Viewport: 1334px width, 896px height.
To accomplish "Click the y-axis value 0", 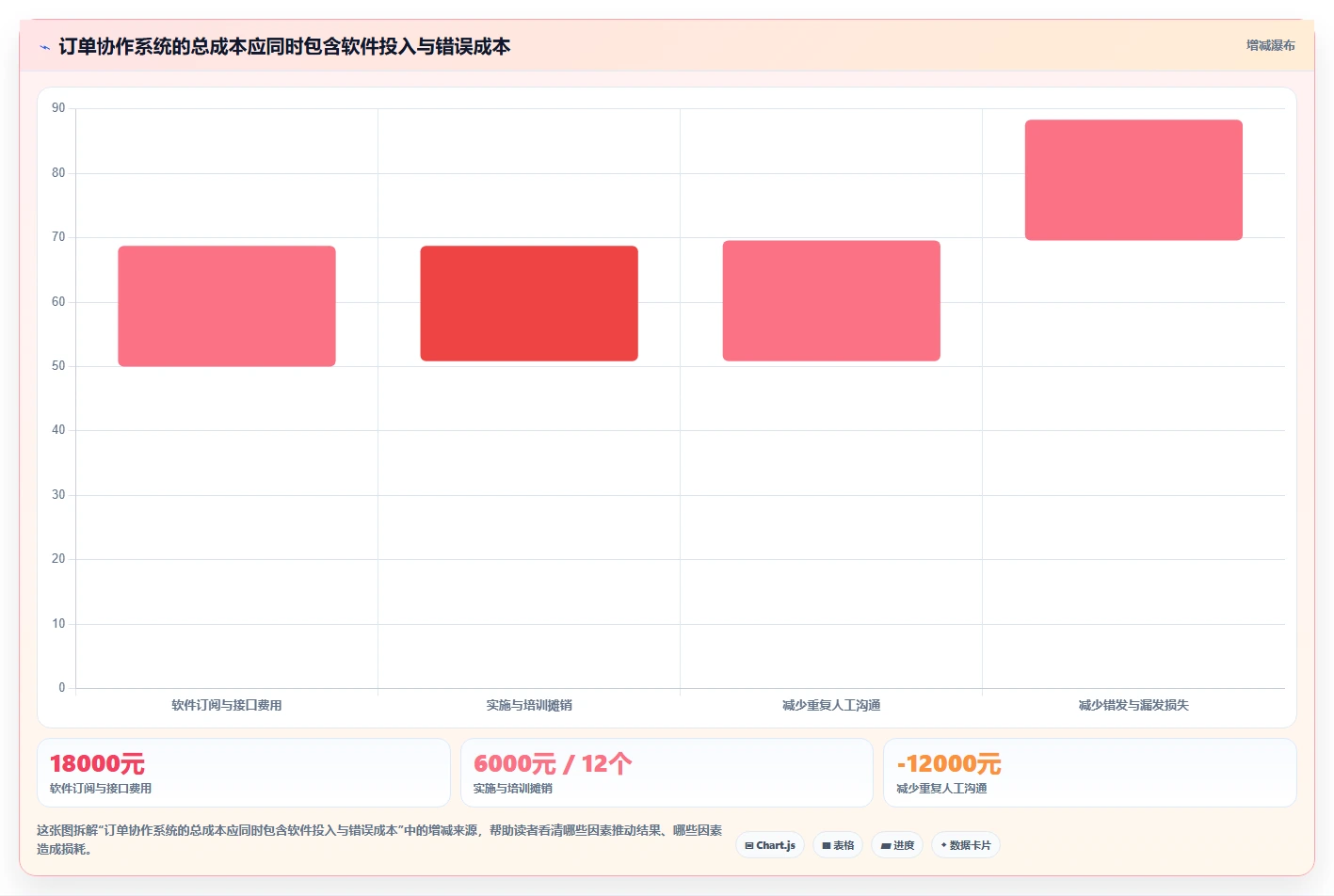I will [62, 688].
